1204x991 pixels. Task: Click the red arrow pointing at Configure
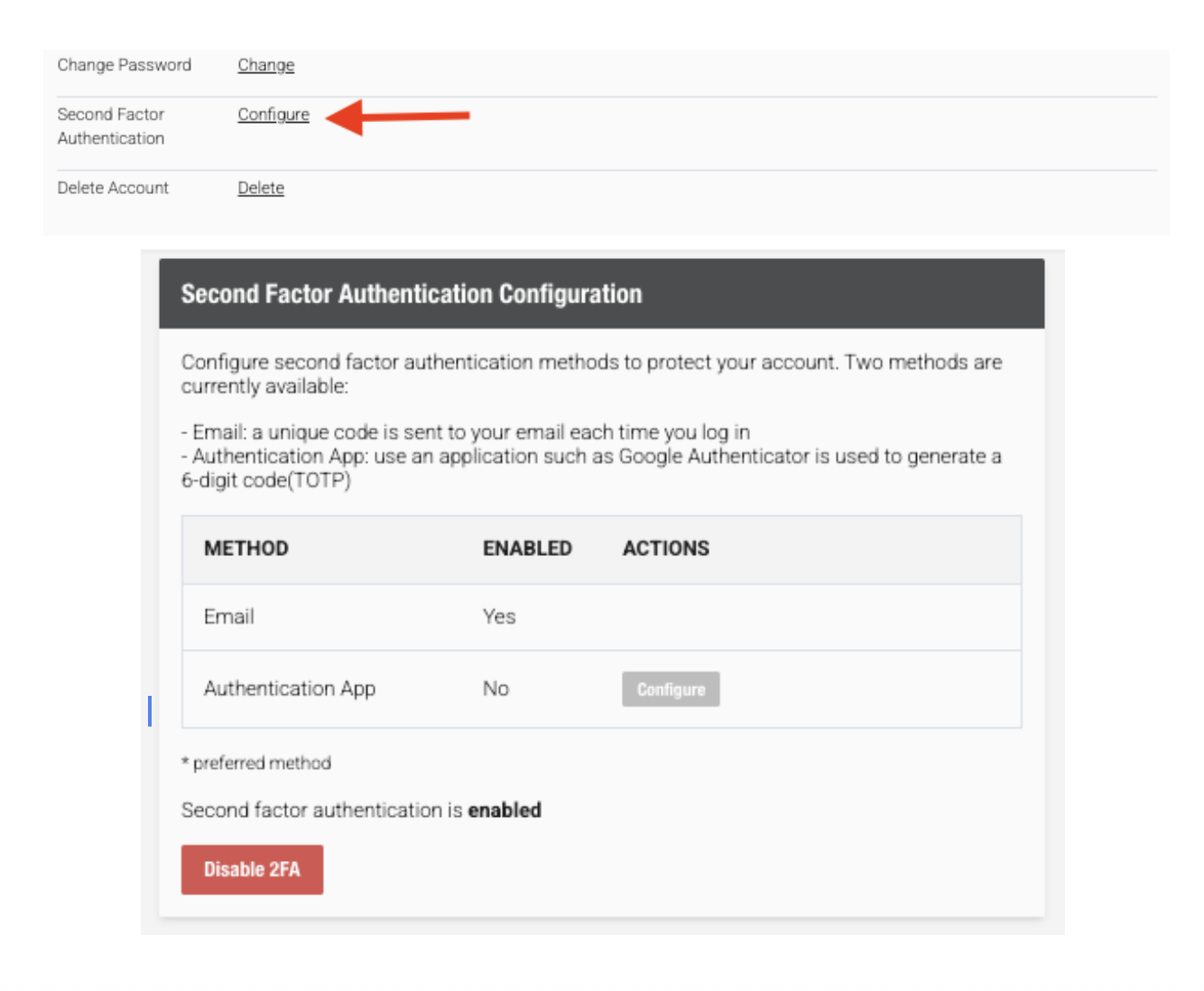click(x=397, y=117)
